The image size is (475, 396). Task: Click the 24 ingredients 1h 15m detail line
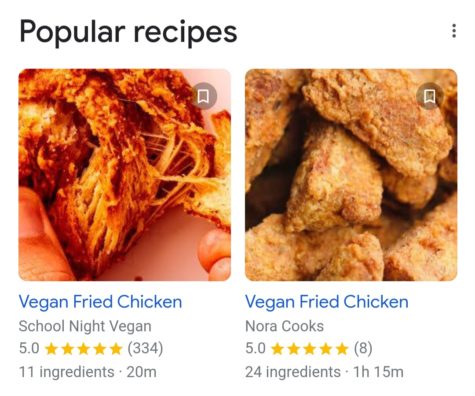coord(324,372)
